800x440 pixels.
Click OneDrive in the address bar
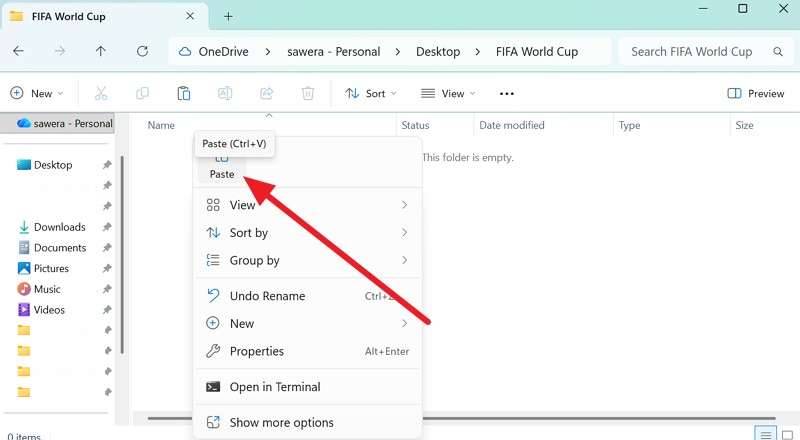click(x=223, y=52)
